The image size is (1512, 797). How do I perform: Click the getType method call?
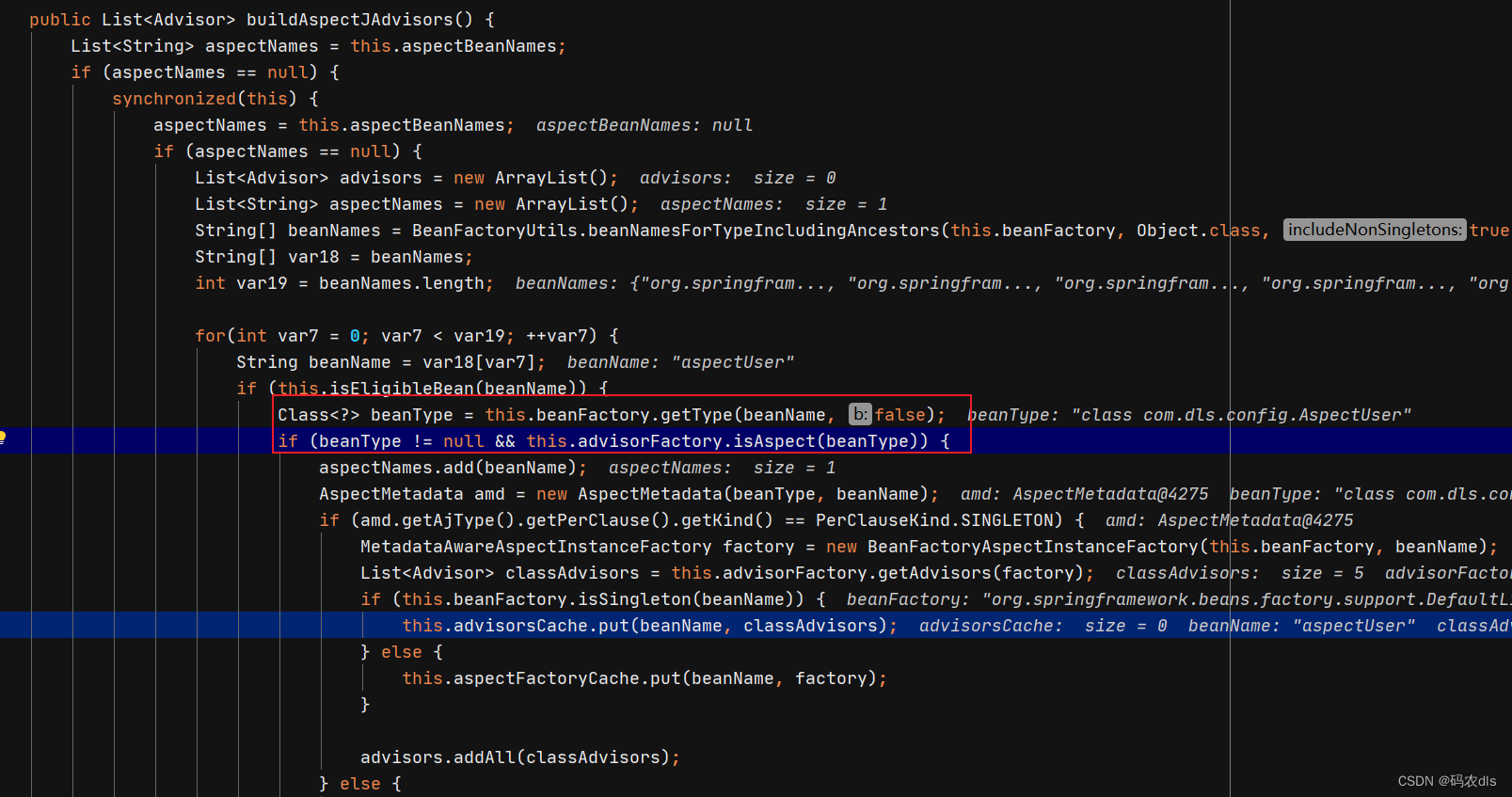tap(696, 415)
